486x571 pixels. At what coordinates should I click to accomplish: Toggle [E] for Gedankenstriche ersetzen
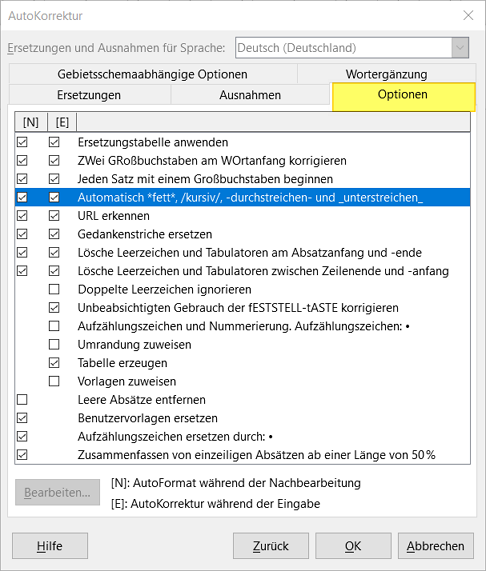point(54,234)
